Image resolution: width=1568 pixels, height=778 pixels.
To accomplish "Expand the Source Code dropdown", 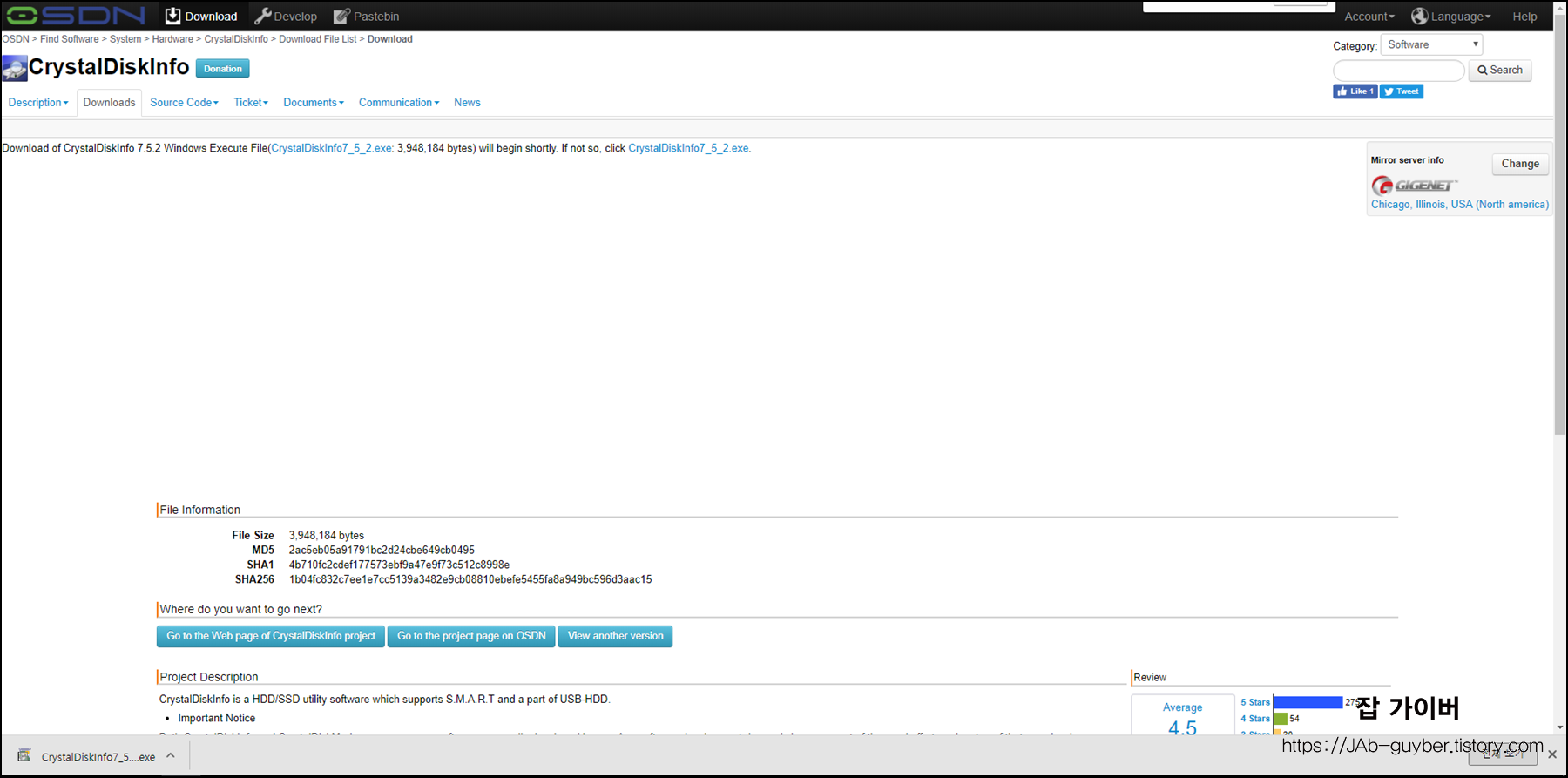I will tap(184, 103).
